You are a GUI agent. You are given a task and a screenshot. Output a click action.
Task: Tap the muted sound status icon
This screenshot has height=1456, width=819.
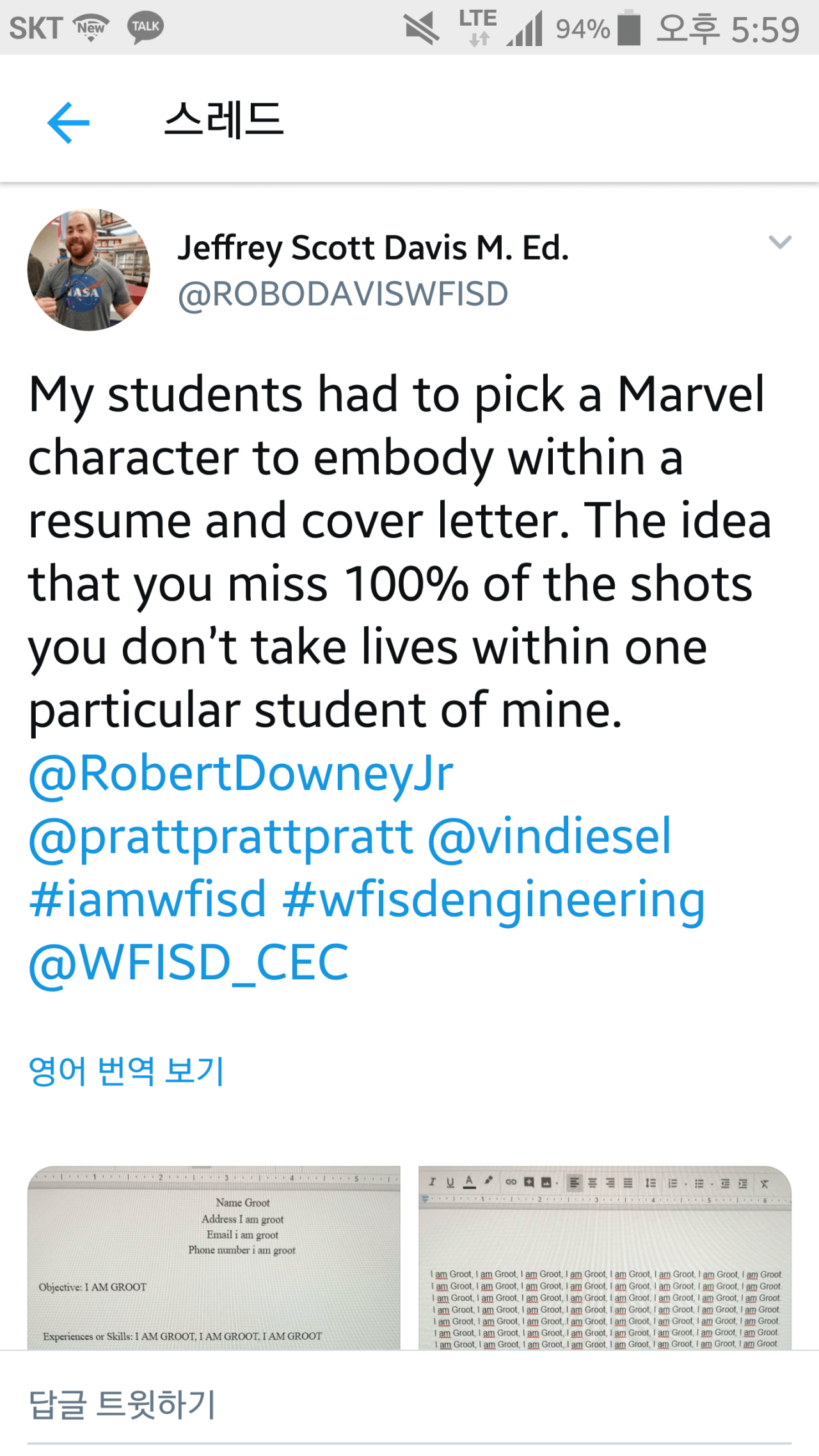(x=422, y=28)
